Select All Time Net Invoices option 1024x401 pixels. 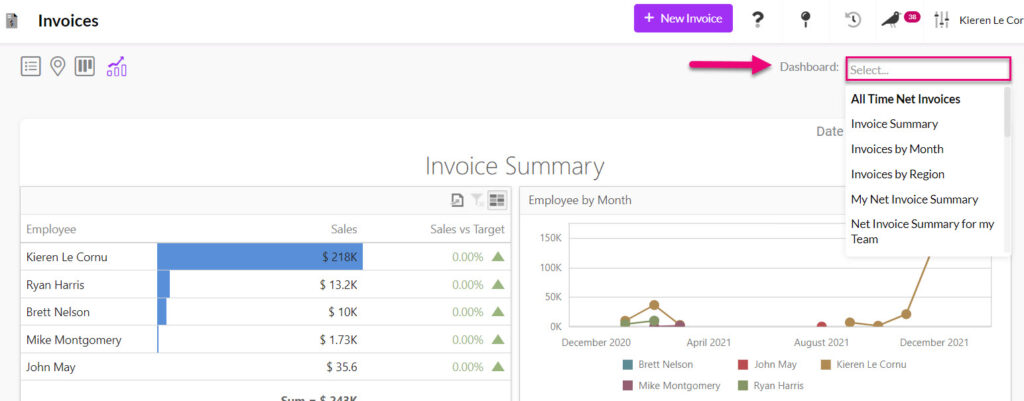click(x=905, y=99)
